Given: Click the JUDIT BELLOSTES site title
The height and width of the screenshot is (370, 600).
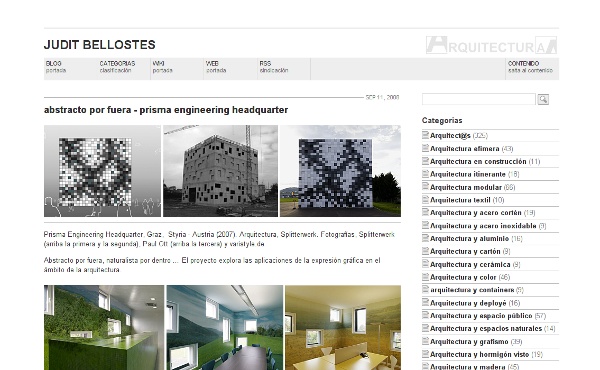Looking at the screenshot, I should coord(99,45).
